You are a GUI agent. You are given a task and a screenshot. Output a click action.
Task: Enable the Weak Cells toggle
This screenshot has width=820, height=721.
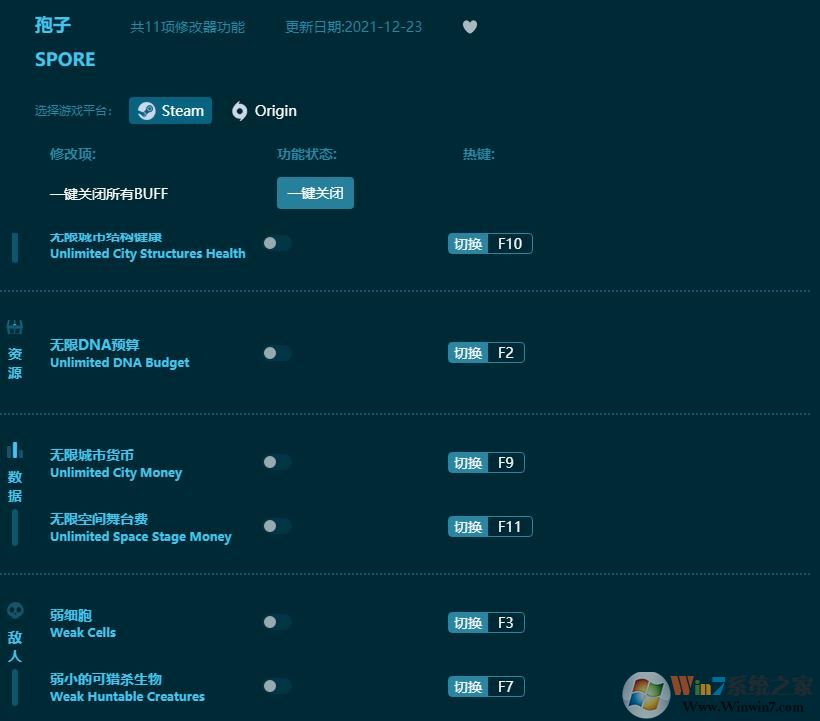277,622
